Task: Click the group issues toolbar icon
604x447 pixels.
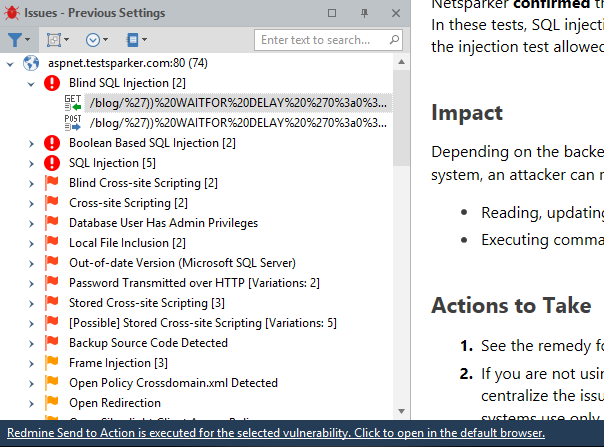Action: click(57, 40)
